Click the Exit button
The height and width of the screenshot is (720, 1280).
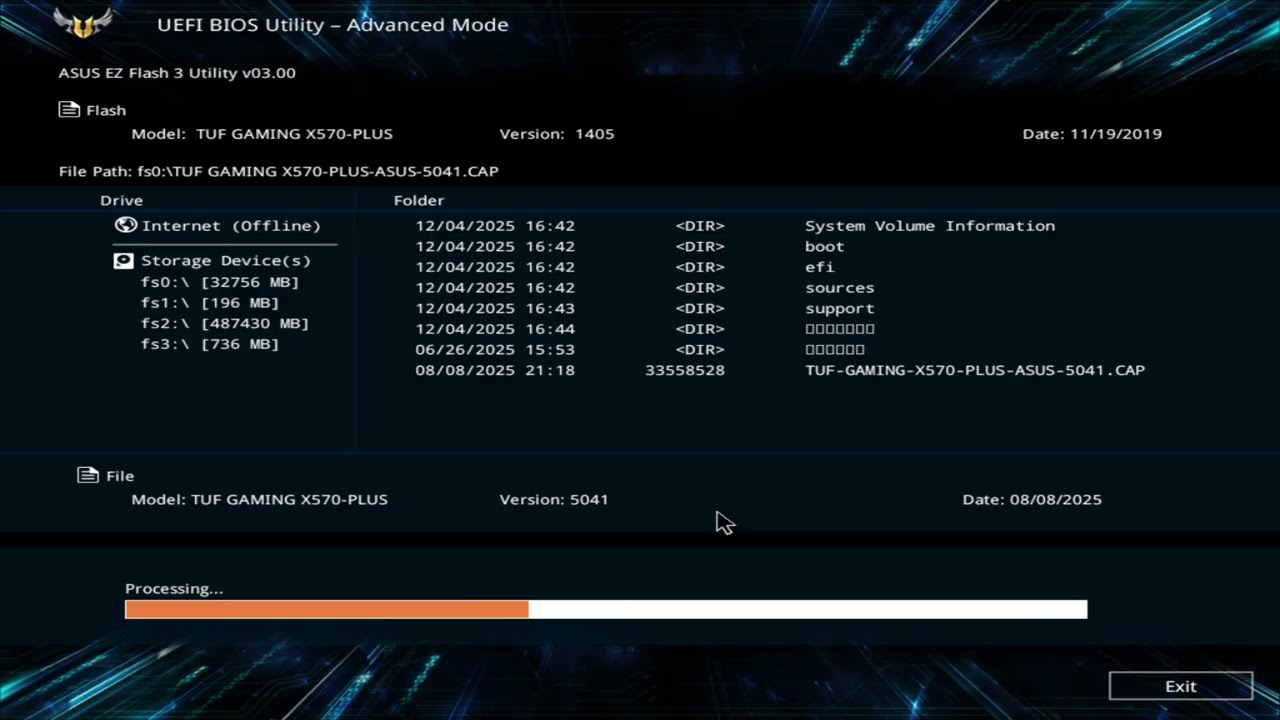[x=1181, y=686]
